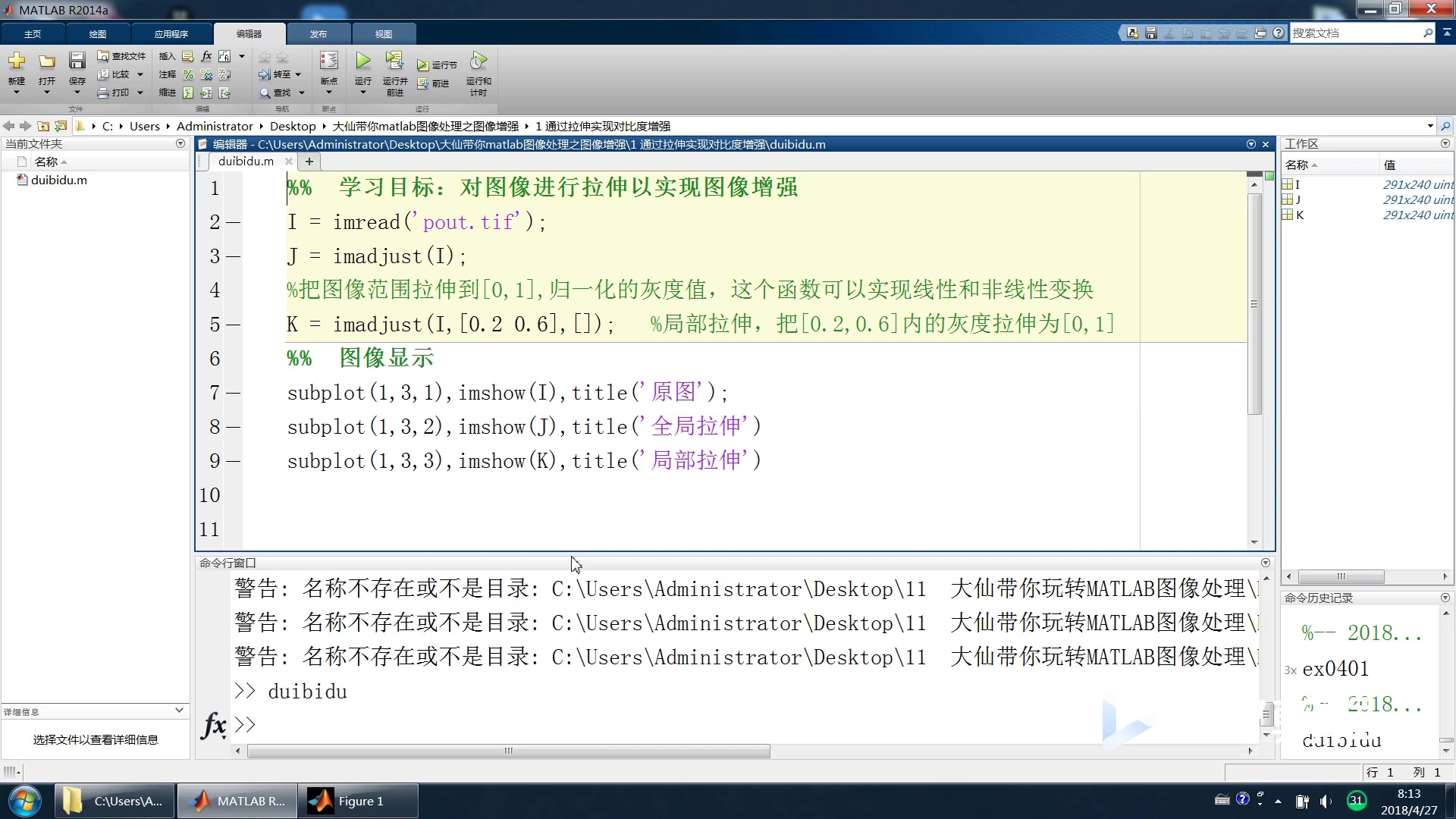1456x819 pixels.
Task: Click Run Section (运行节) button
Action: click(x=438, y=65)
